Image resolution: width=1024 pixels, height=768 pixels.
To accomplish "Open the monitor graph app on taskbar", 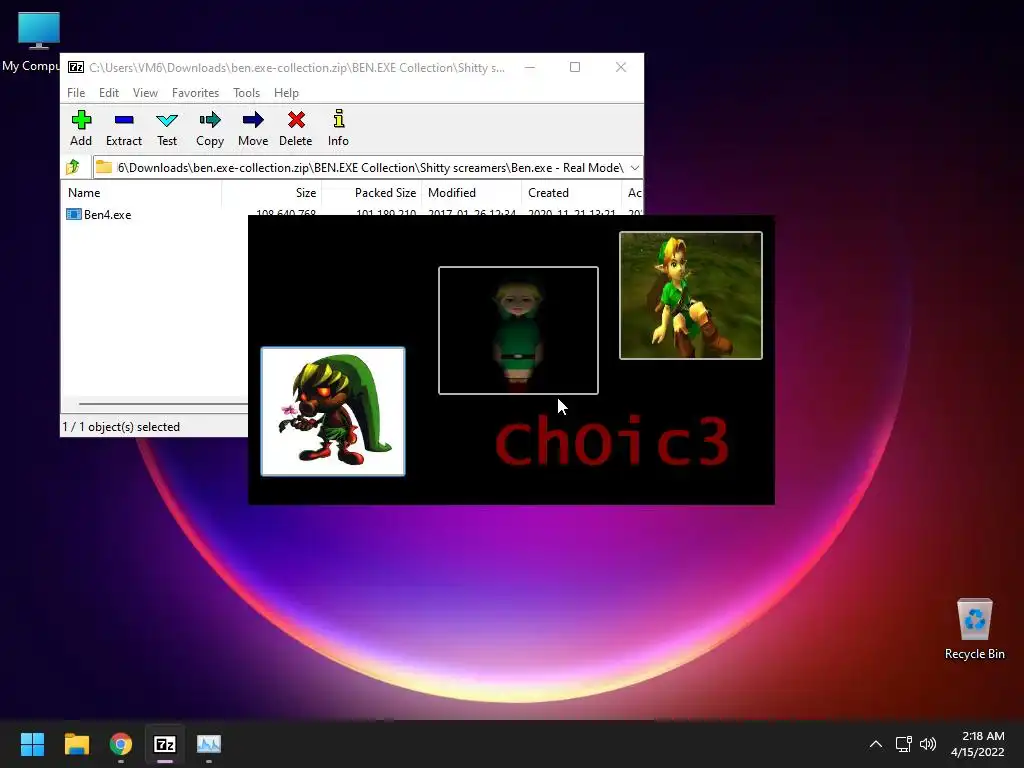I will tap(209, 744).
